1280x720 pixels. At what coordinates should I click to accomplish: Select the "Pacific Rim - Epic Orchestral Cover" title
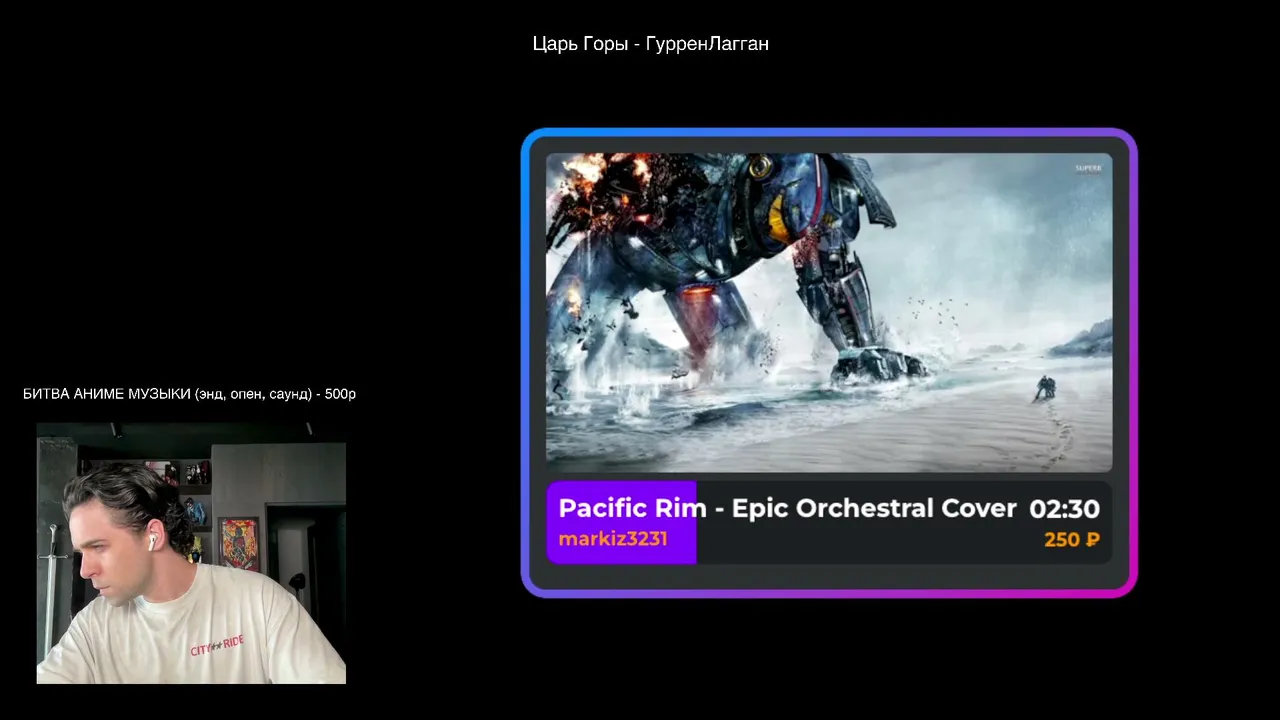click(x=787, y=508)
